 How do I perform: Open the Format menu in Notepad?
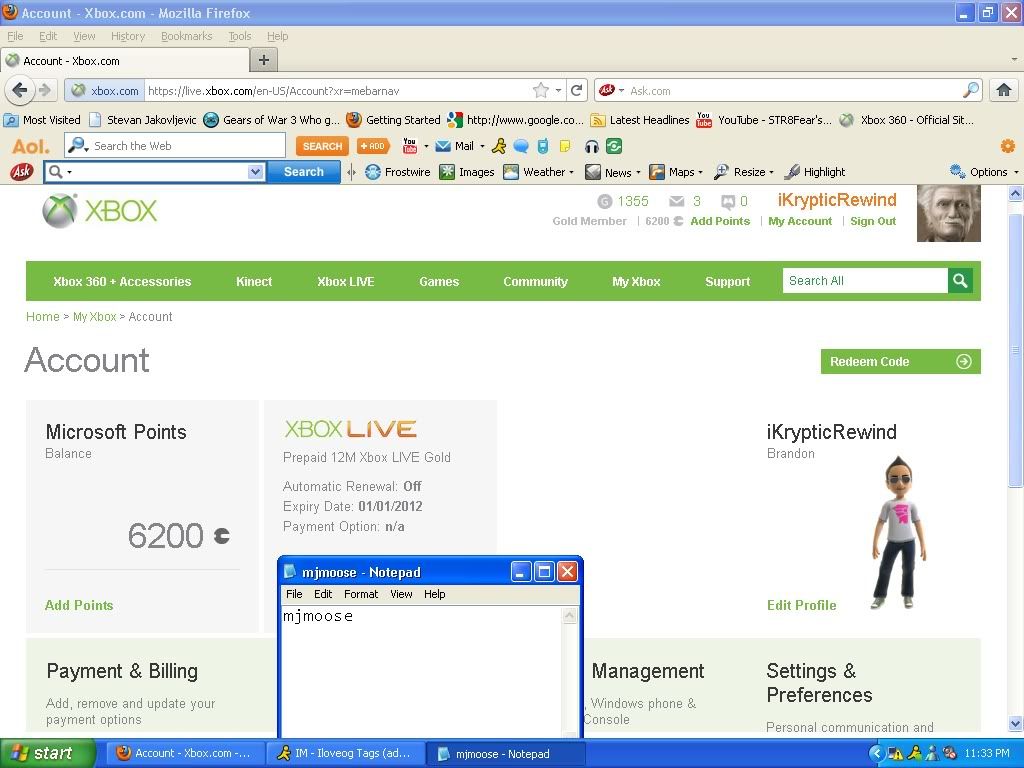point(361,594)
